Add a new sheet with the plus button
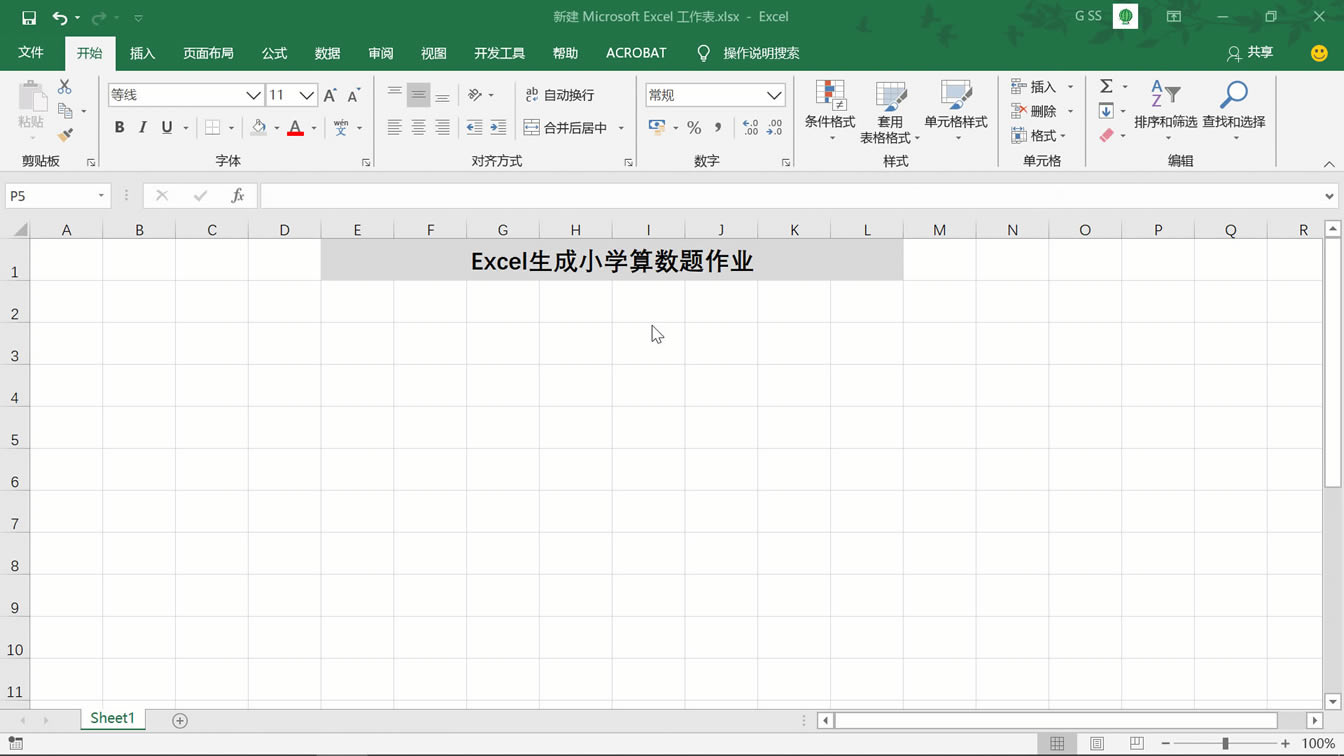 pos(179,718)
